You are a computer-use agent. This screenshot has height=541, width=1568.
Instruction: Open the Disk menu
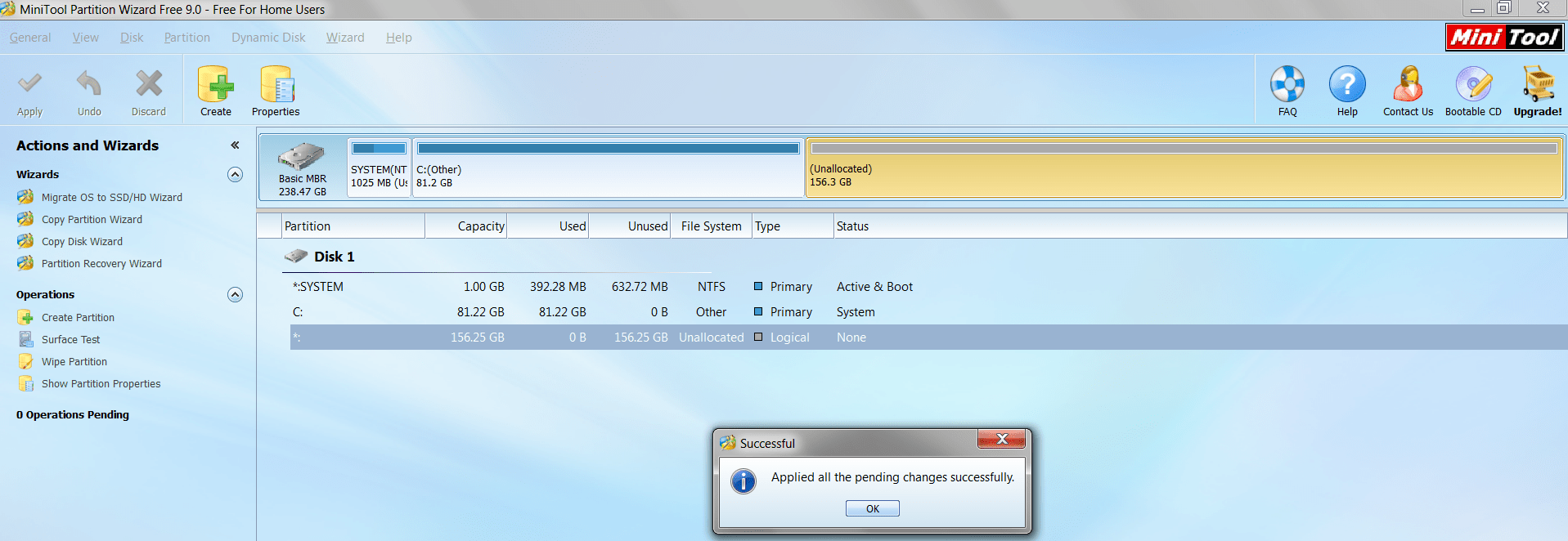131,38
